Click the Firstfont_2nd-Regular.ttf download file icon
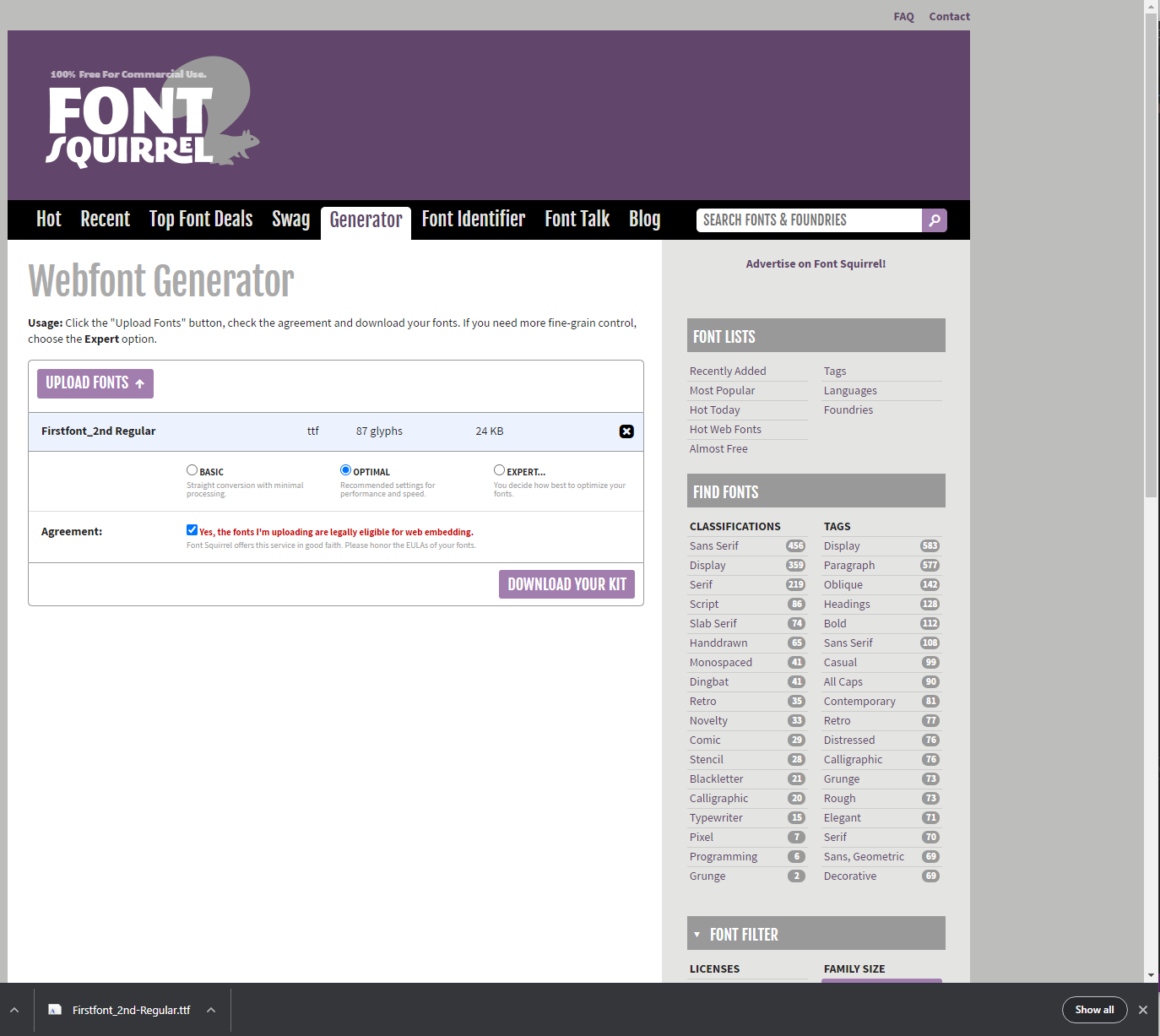The image size is (1160, 1036). click(55, 1010)
